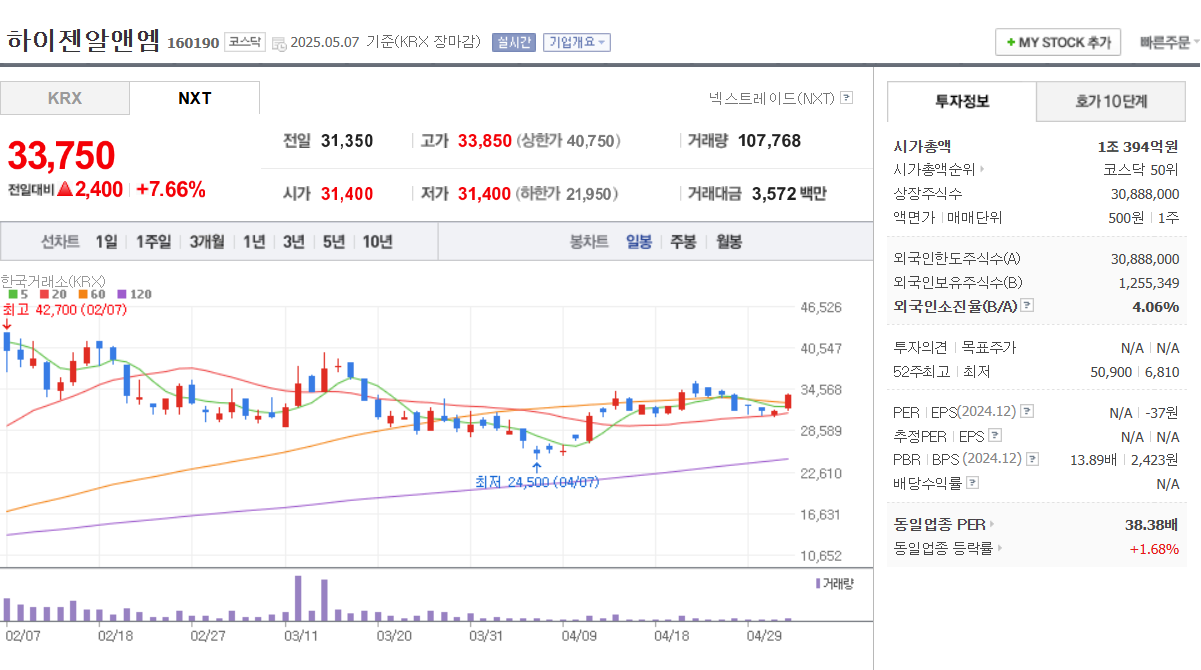Open the 호가 10단계 tab
The width and height of the screenshot is (1201, 670).
pos(1110,102)
